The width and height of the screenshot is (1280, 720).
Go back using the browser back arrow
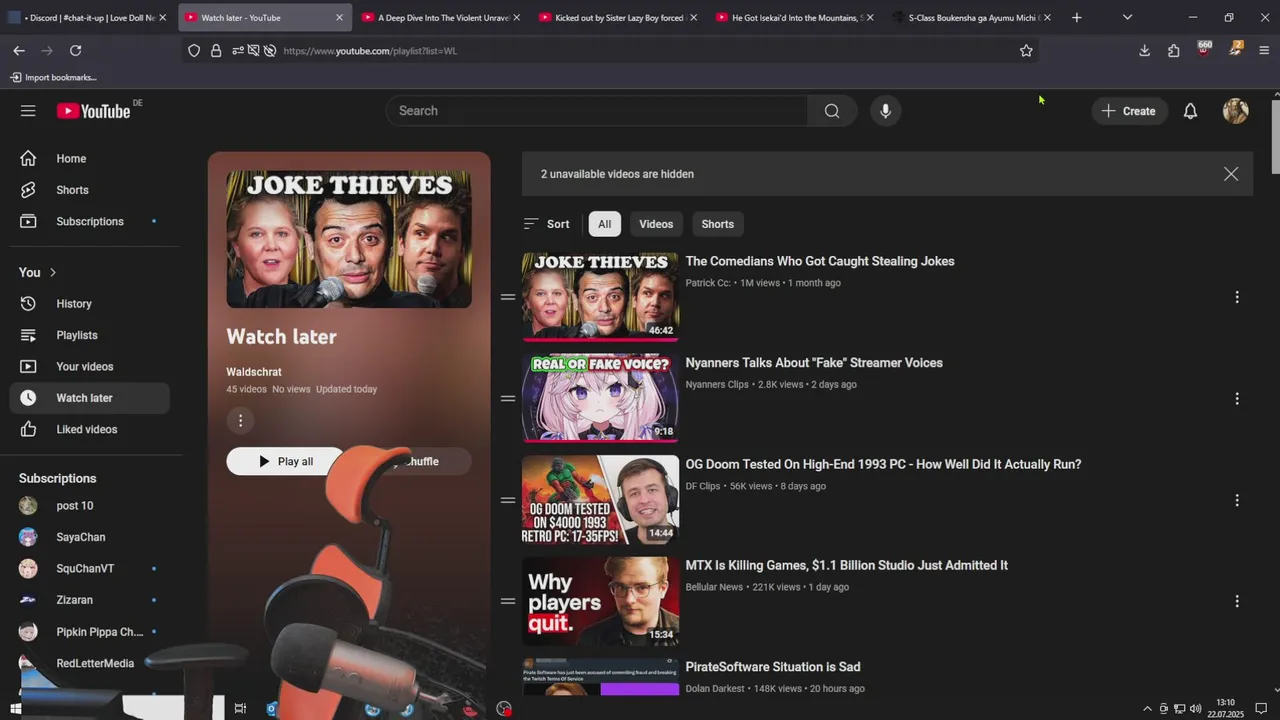(x=19, y=50)
